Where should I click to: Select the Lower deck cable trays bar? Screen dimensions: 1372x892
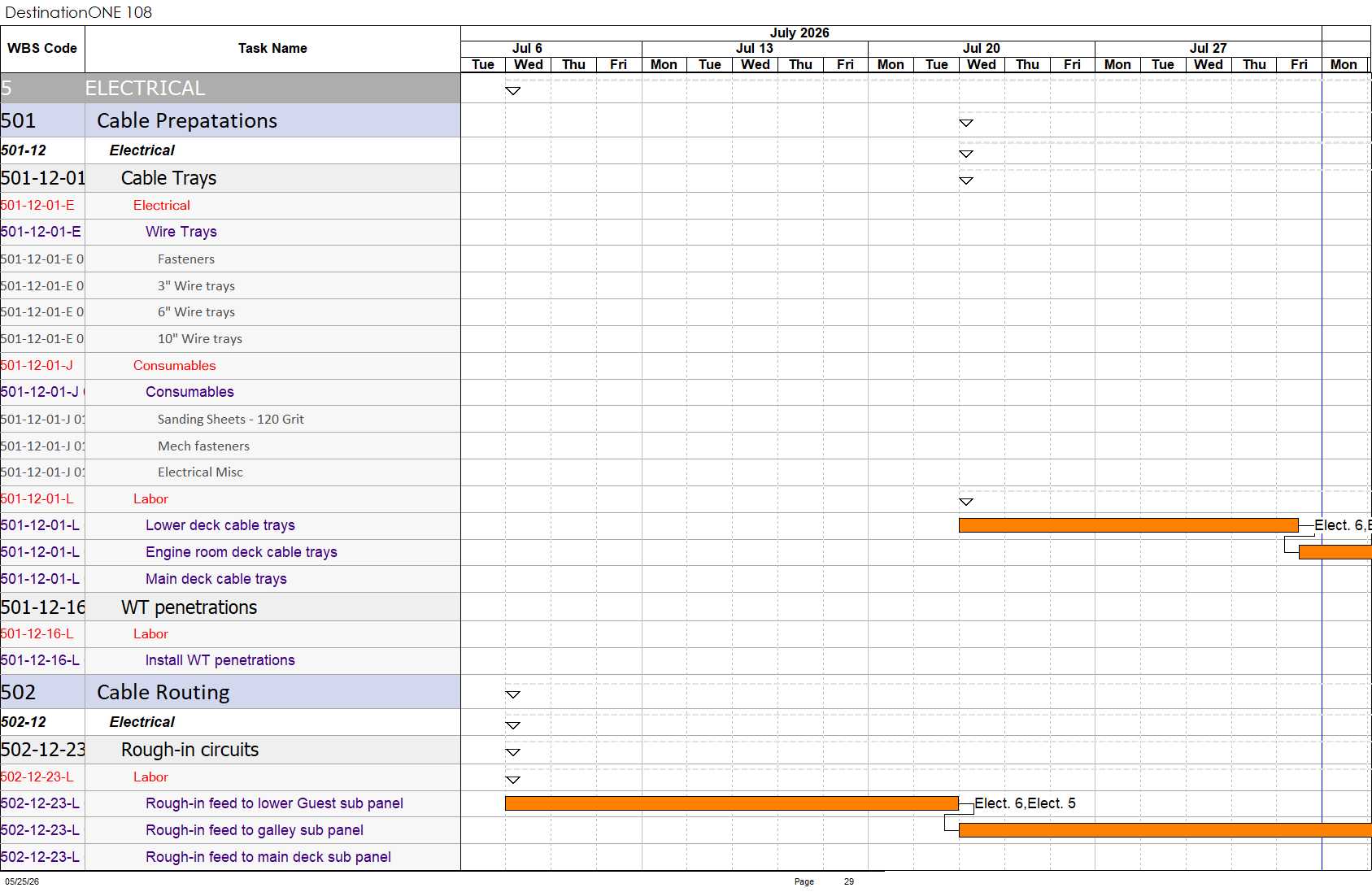(x=1129, y=525)
